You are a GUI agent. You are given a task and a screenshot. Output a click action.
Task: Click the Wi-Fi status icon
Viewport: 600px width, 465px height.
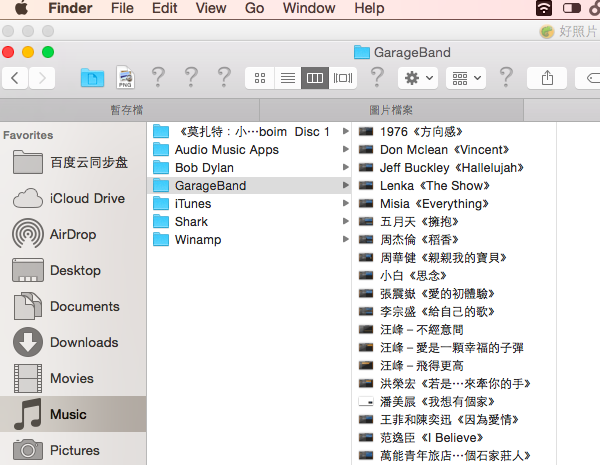click(x=544, y=8)
